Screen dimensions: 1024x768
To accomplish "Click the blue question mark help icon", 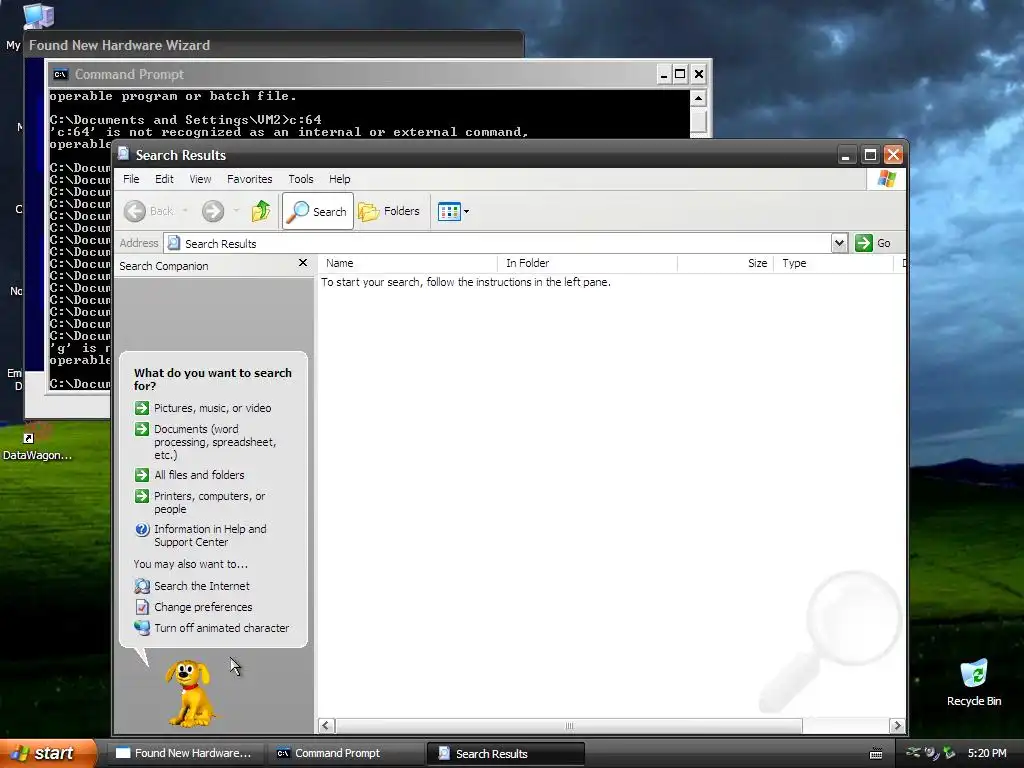I will [x=142, y=530].
